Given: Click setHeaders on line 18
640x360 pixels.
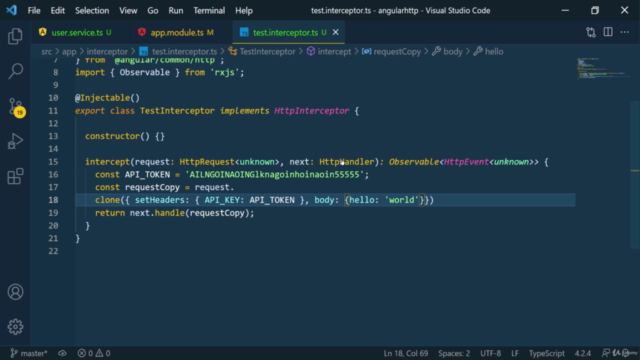Looking at the screenshot, I should coord(160,200).
